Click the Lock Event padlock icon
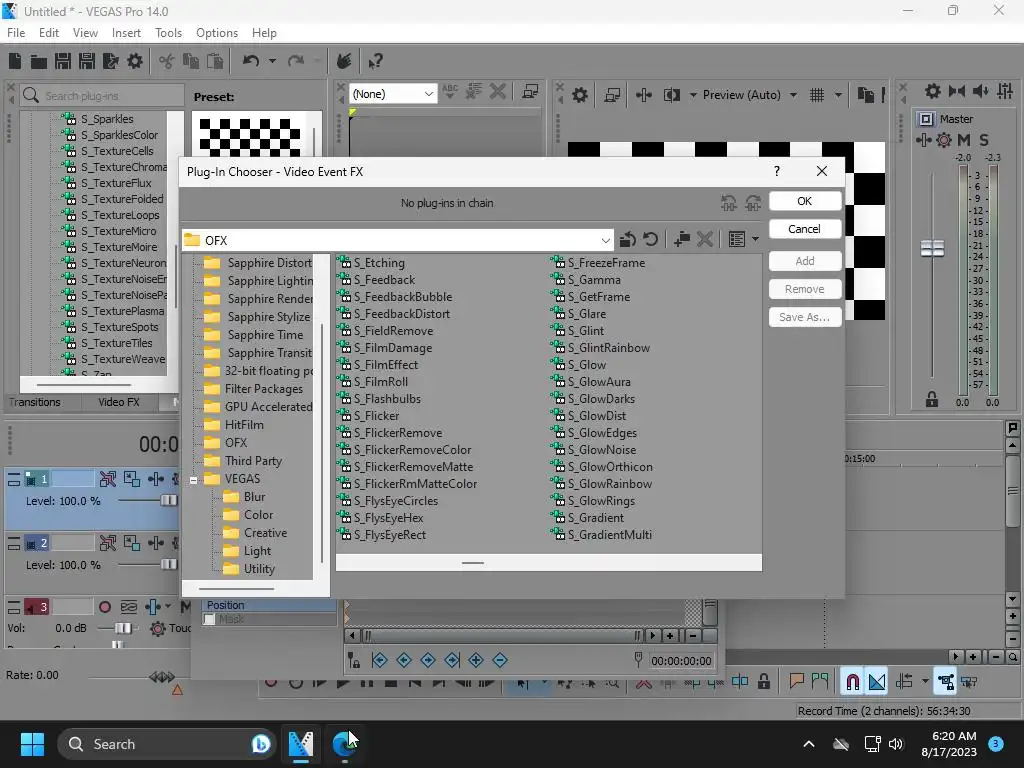Image resolution: width=1024 pixels, height=768 pixels. coord(763,682)
